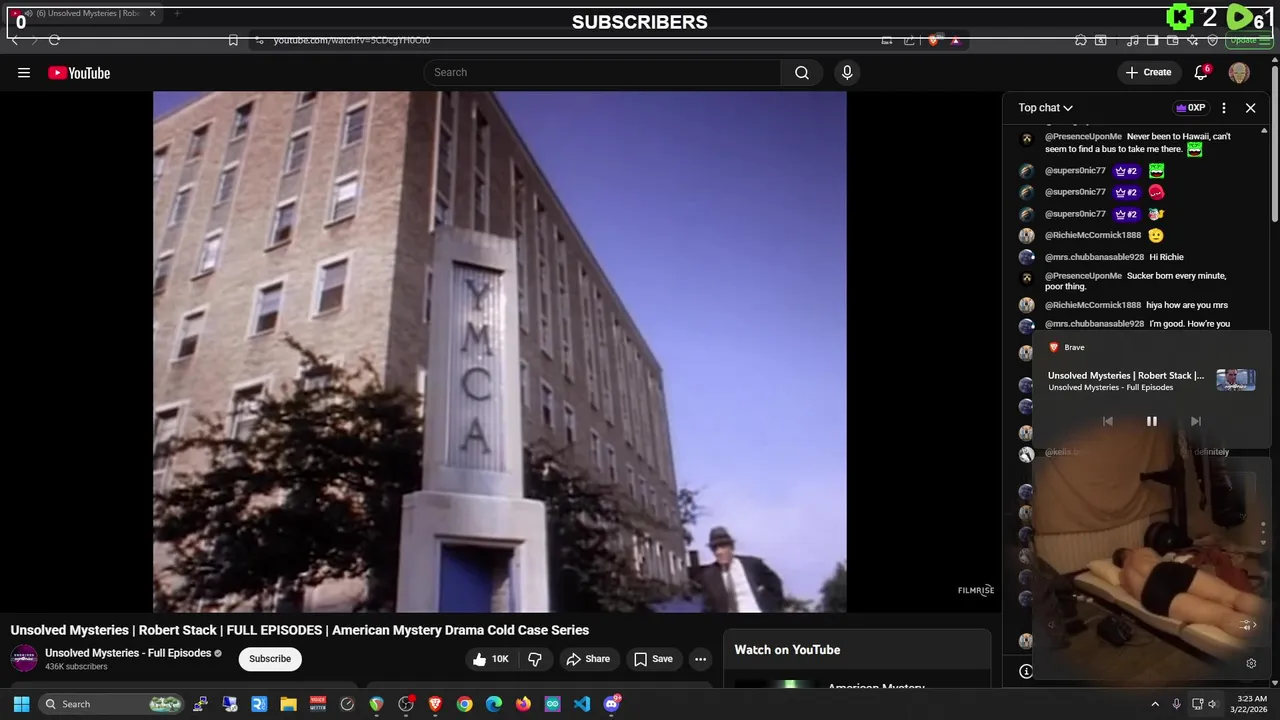The width and height of the screenshot is (1280, 720).
Task: Click the video player showing YMCA building
Action: click(499, 351)
